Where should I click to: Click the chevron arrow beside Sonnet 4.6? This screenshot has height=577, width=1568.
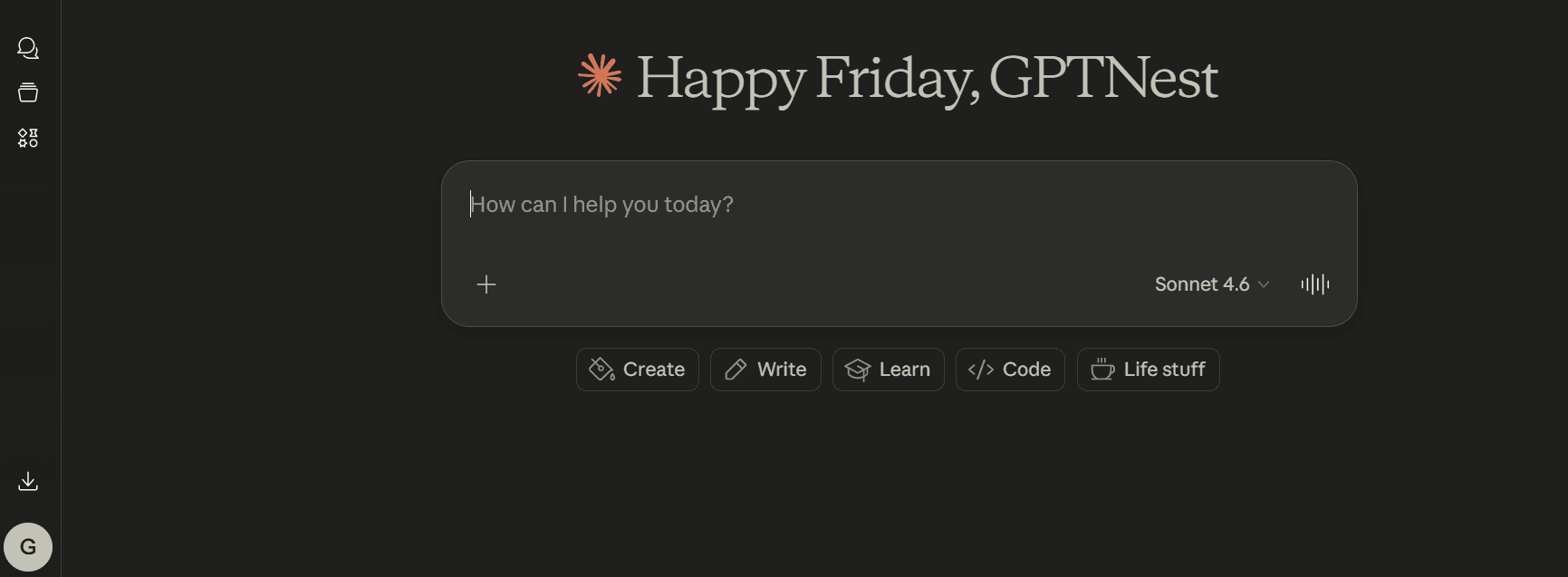pyautogui.click(x=1264, y=284)
